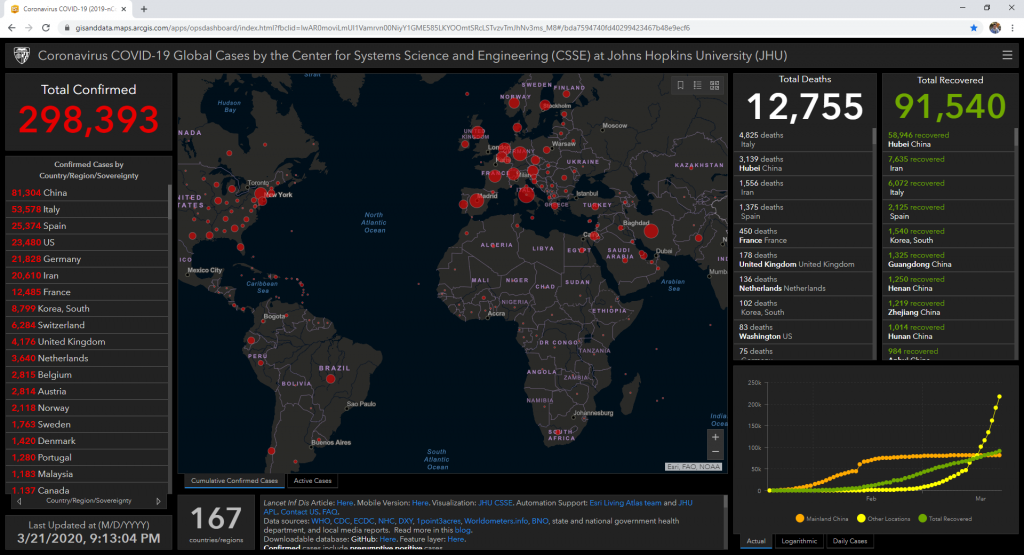The image size is (1024, 555).
Task: Click the red circle over Iran on map
Action: click(x=650, y=230)
